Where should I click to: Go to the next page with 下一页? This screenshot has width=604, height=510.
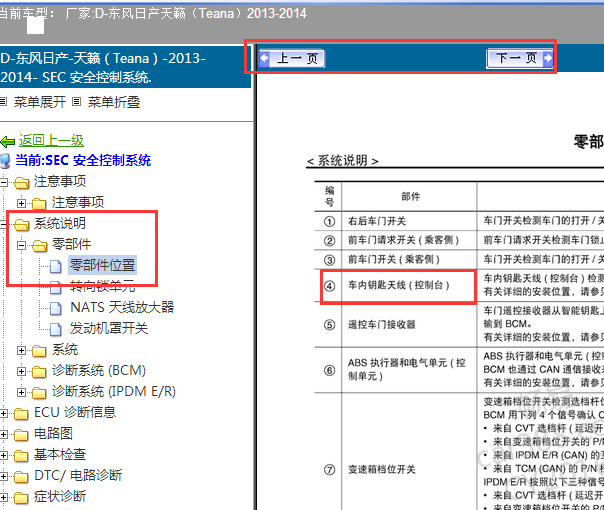pos(520,59)
